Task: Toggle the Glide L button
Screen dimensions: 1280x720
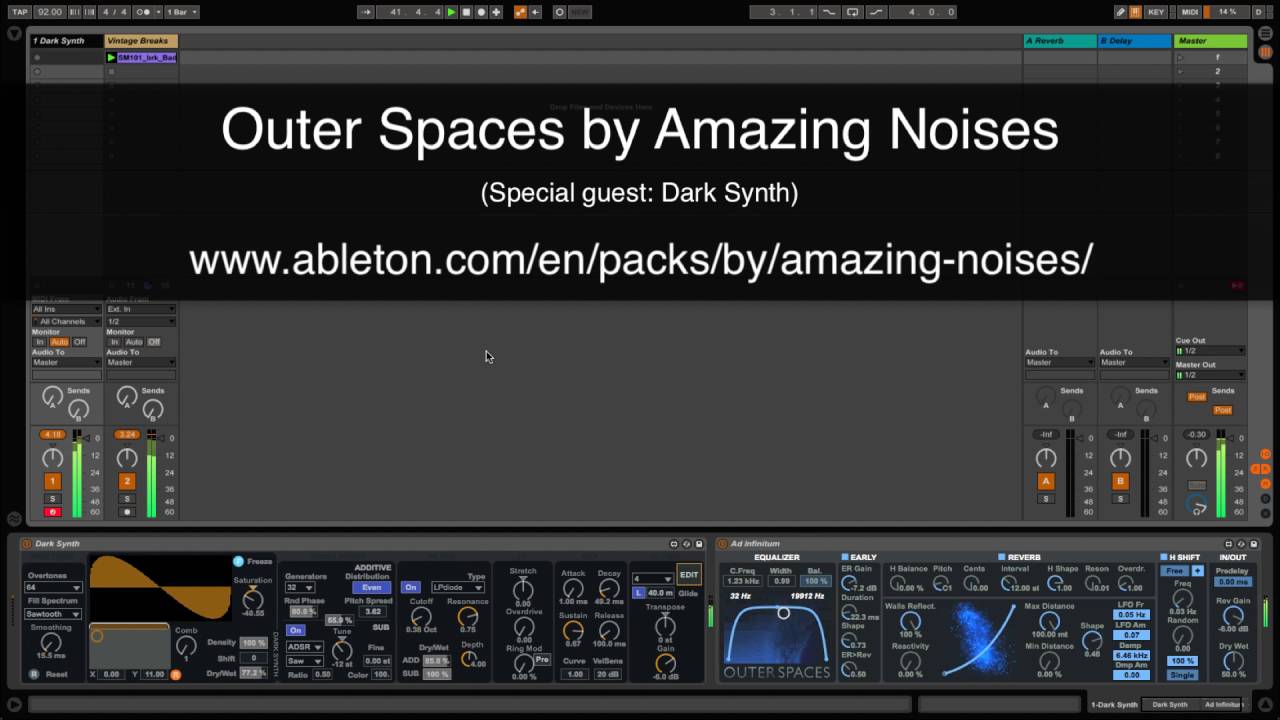Action: [x=638, y=593]
